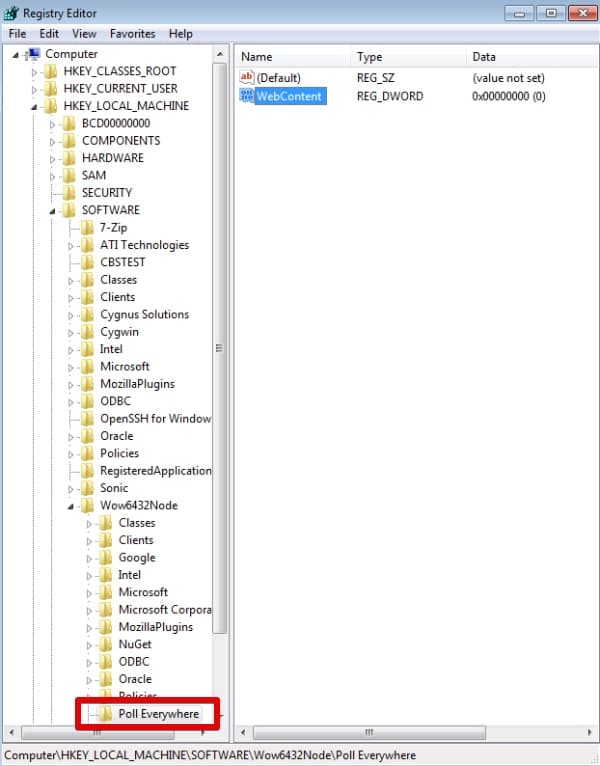Expand the Google key under Wow6432Node

pyautogui.click(x=89, y=558)
